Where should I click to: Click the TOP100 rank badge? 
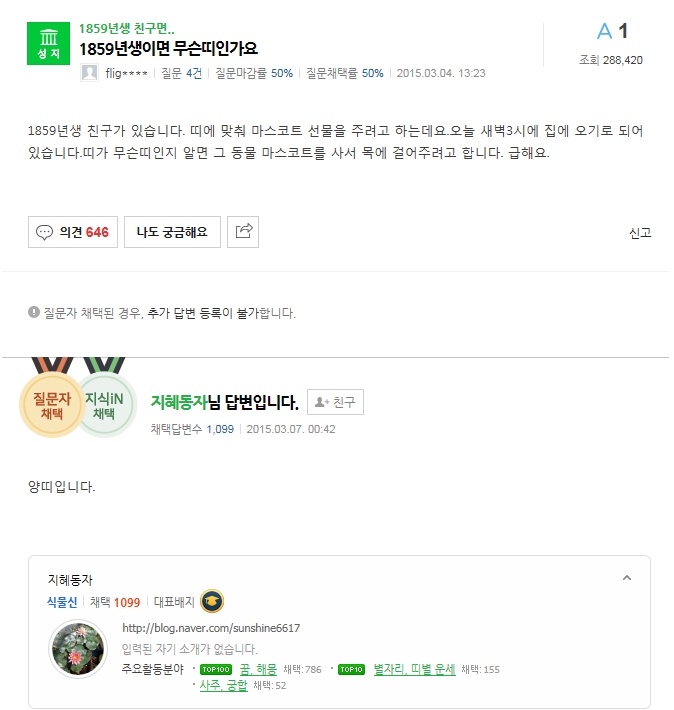click(x=216, y=669)
